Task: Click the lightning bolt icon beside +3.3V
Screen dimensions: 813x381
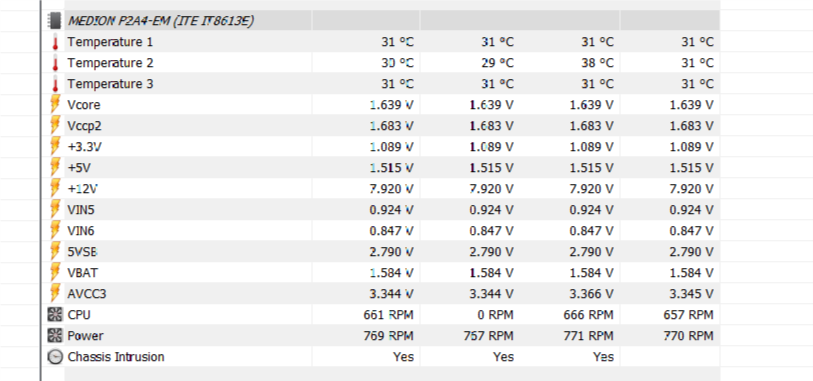Action: [55, 147]
